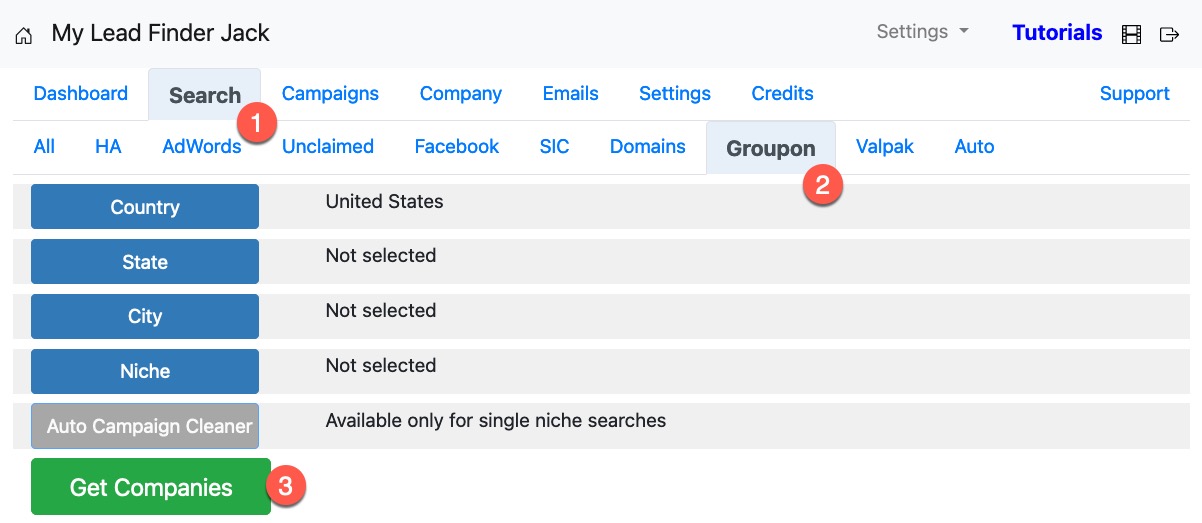
Task: Open the film strip video icon
Action: coord(1131,35)
